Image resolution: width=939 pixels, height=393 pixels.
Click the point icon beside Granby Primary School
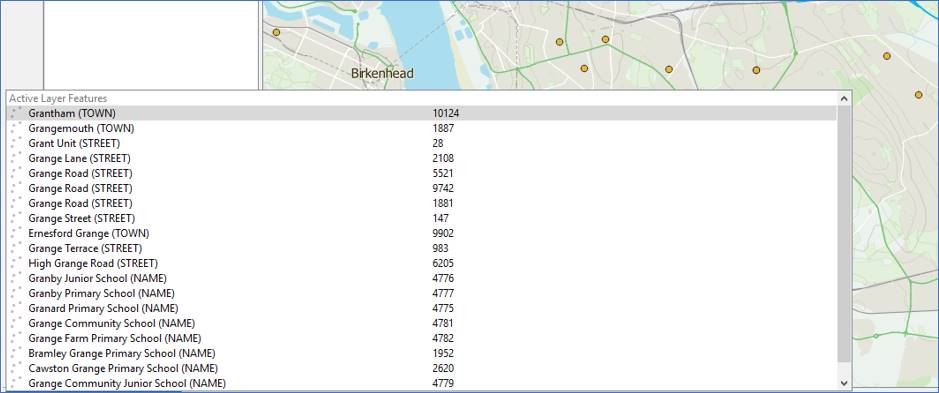point(16,293)
